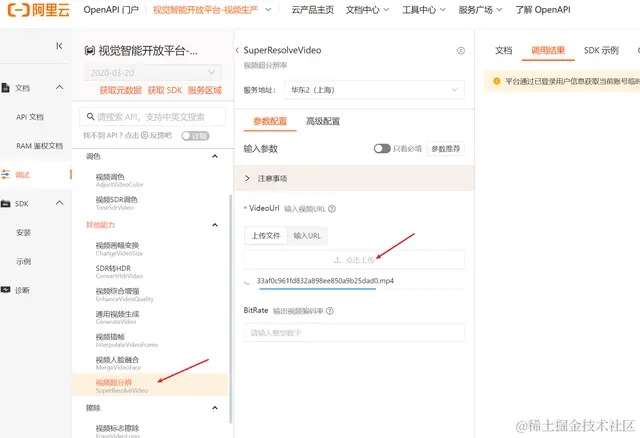
Task: Toggle the 只看必填 switch
Action: 382,149
